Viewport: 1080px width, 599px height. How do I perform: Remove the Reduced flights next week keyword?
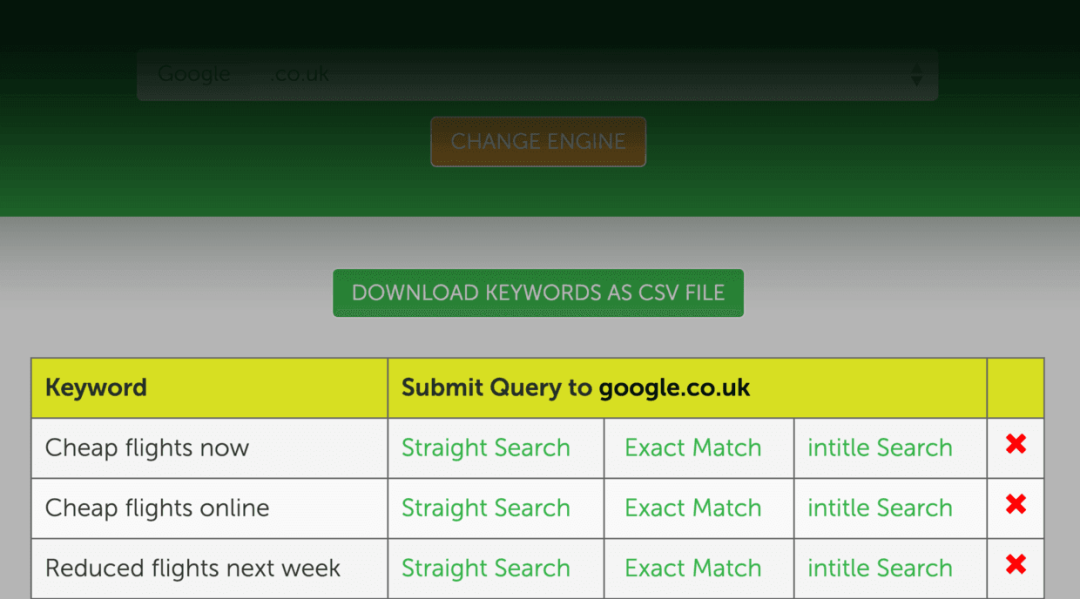coord(1016,565)
